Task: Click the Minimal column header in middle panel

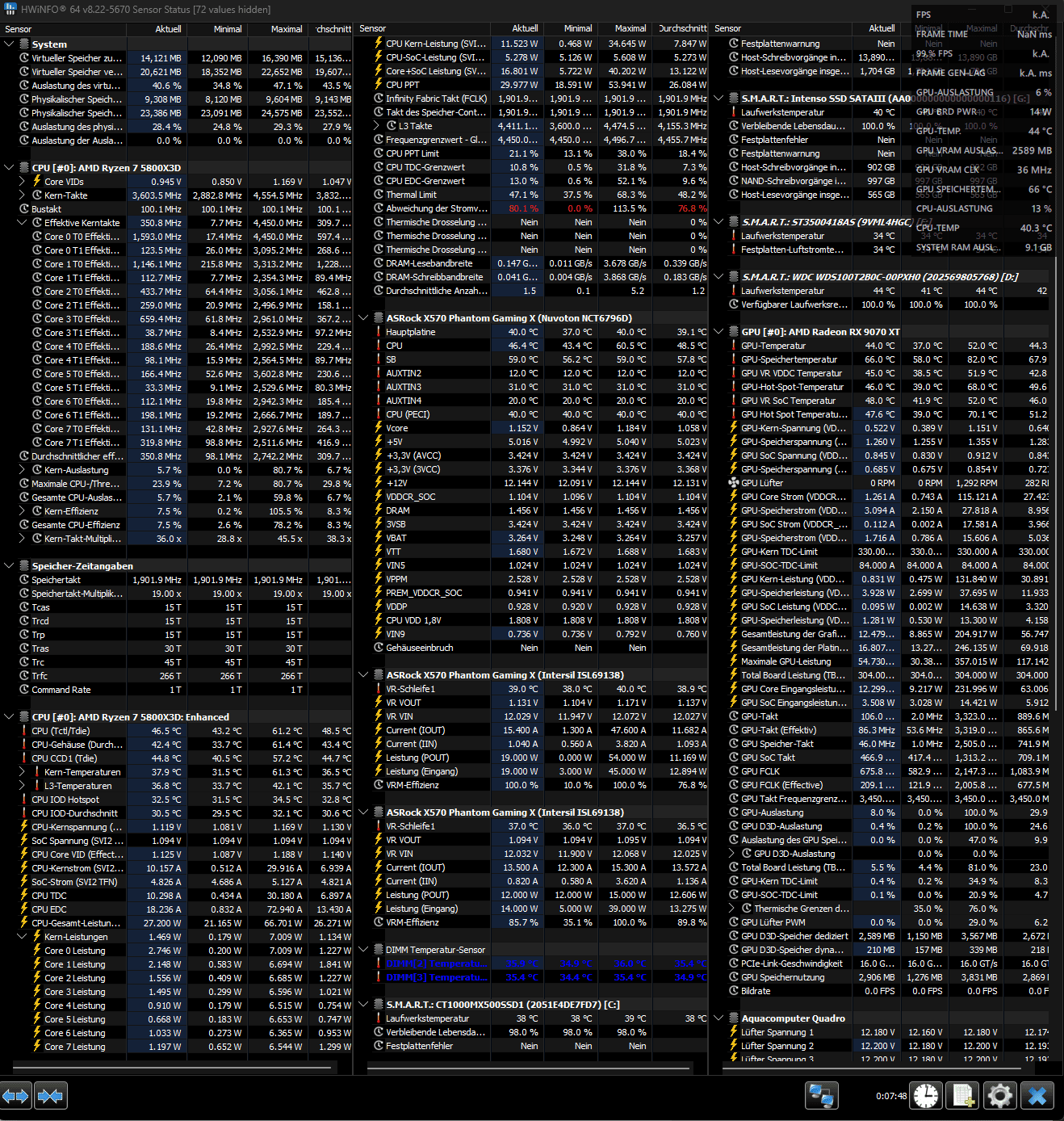Action: pyautogui.click(x=572, y=28)
